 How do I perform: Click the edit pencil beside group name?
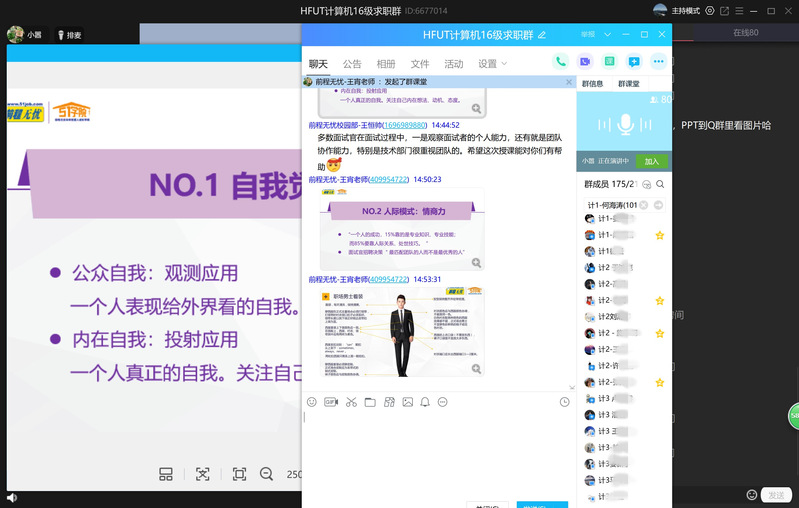tap(542, 35)
